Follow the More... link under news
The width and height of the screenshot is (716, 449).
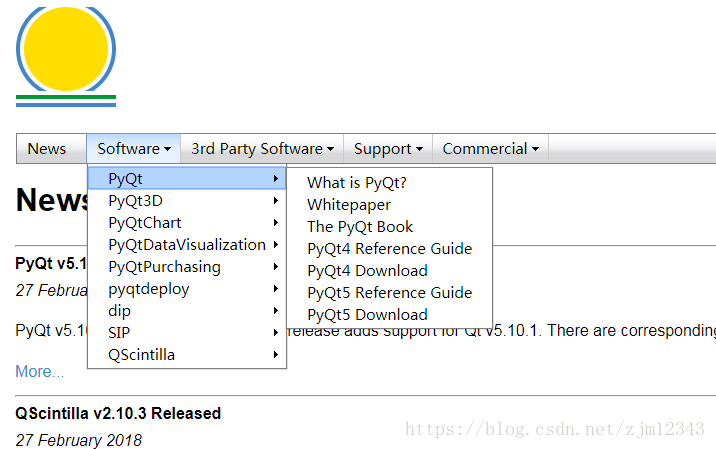(x=40, y=371)
